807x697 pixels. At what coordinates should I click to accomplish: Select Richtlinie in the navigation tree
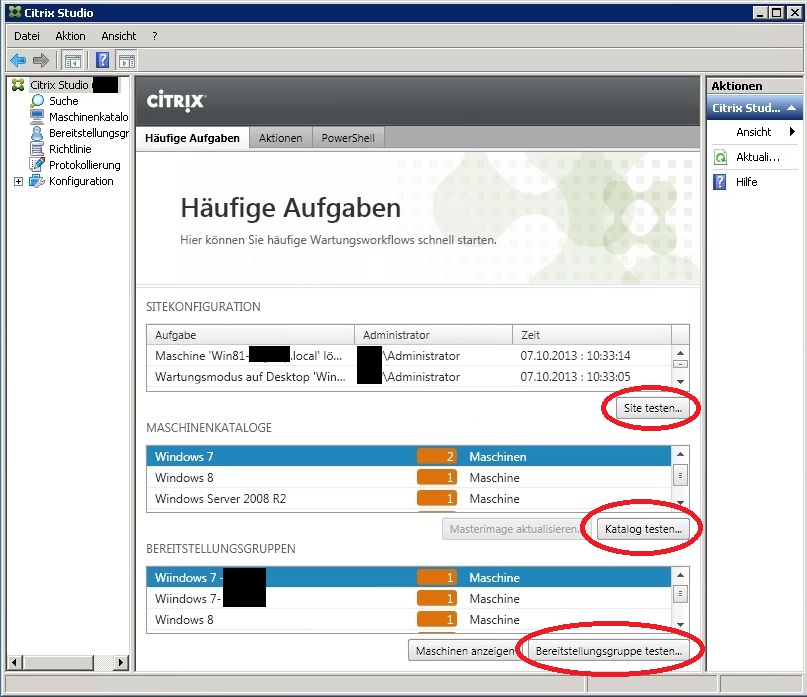(70, 149)
